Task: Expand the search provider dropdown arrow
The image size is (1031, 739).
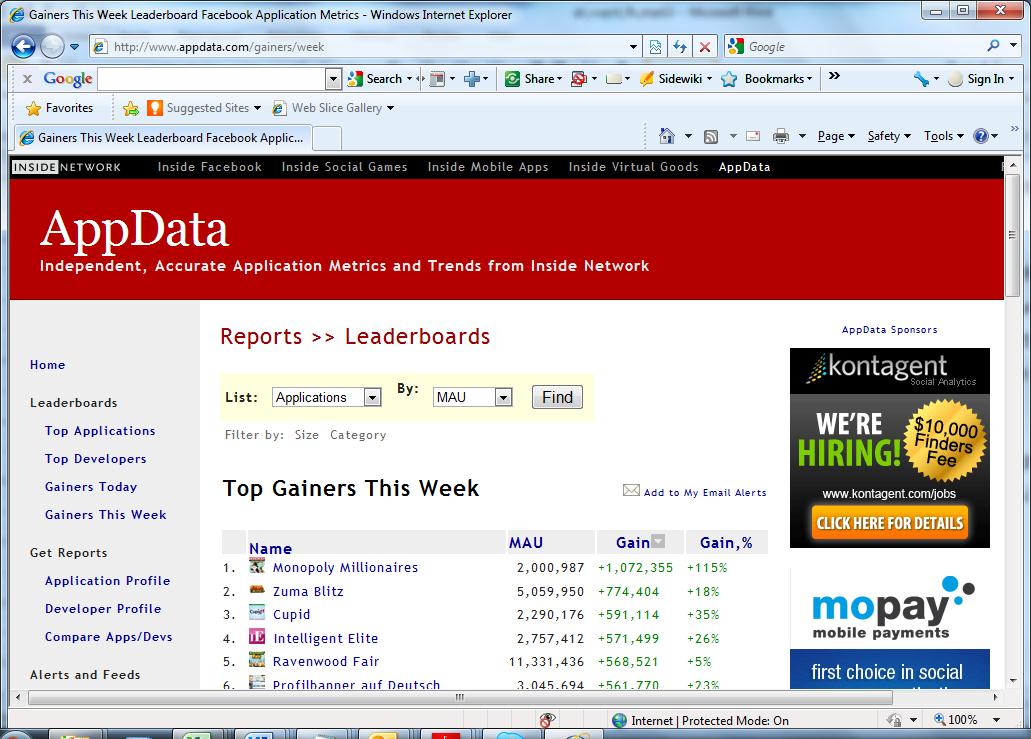Action: coord(1013,45)
